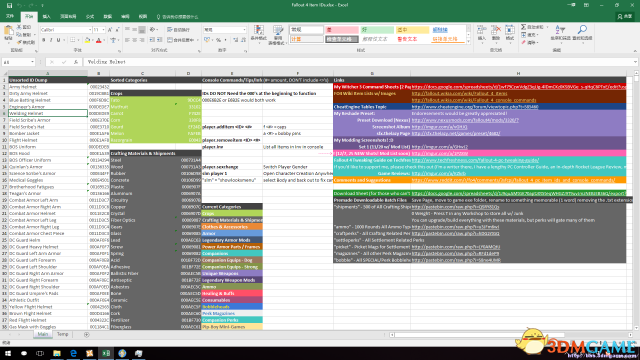This screenshot has height=360, width=640.
Task: Toggle Italic formatting in the ribbon
Action: (51, 40)
